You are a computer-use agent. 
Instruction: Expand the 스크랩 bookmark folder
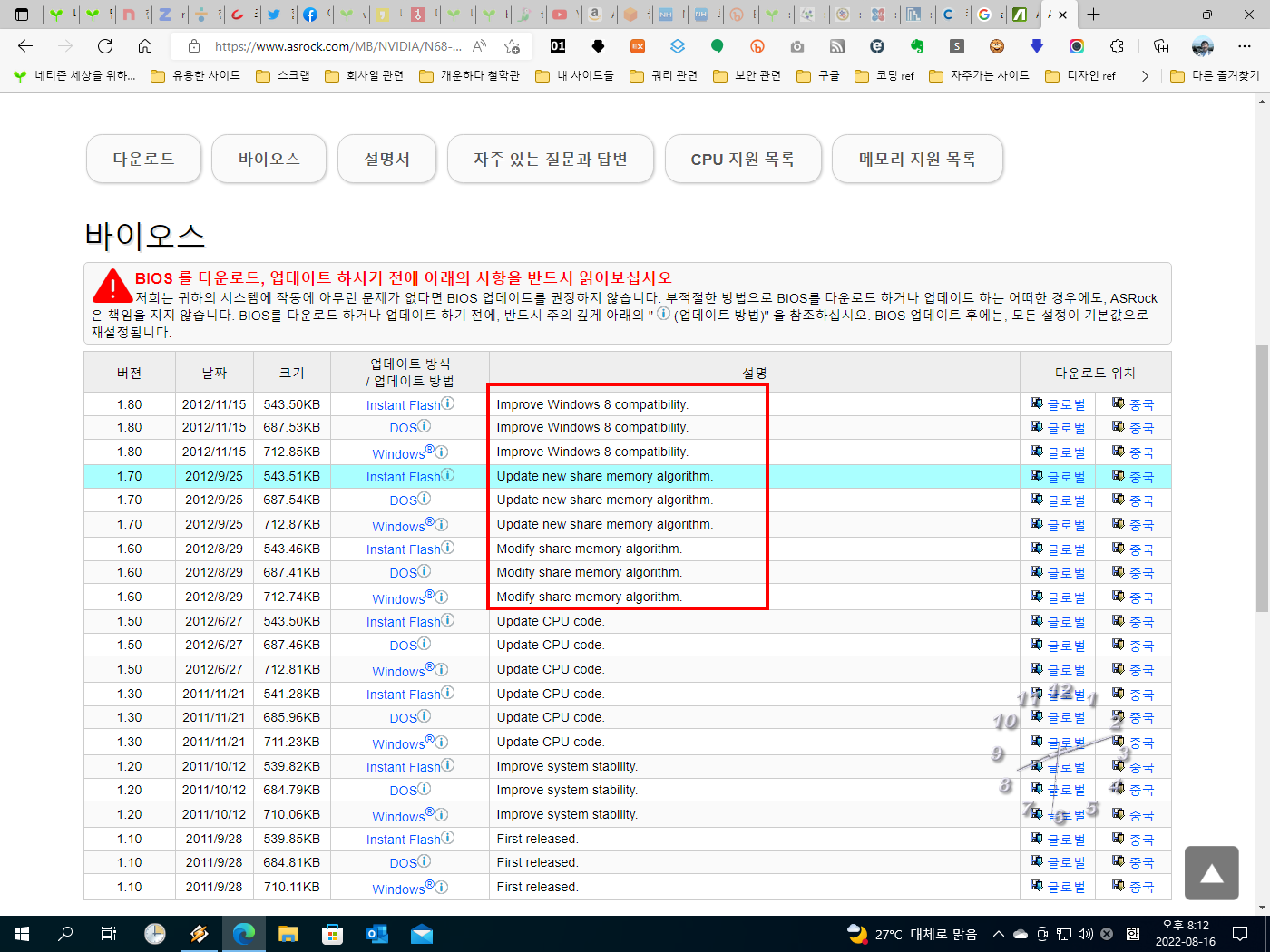tap(284, 76)
